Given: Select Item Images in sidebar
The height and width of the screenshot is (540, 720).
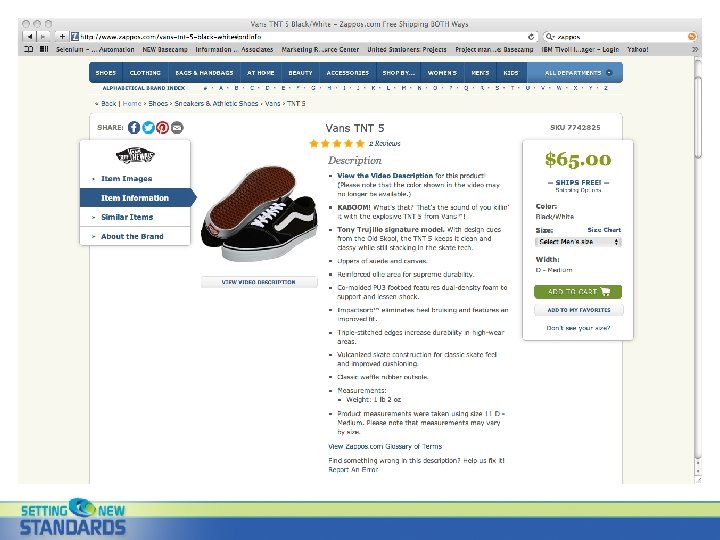Looking at the screenshot, I should coord(127,179).
